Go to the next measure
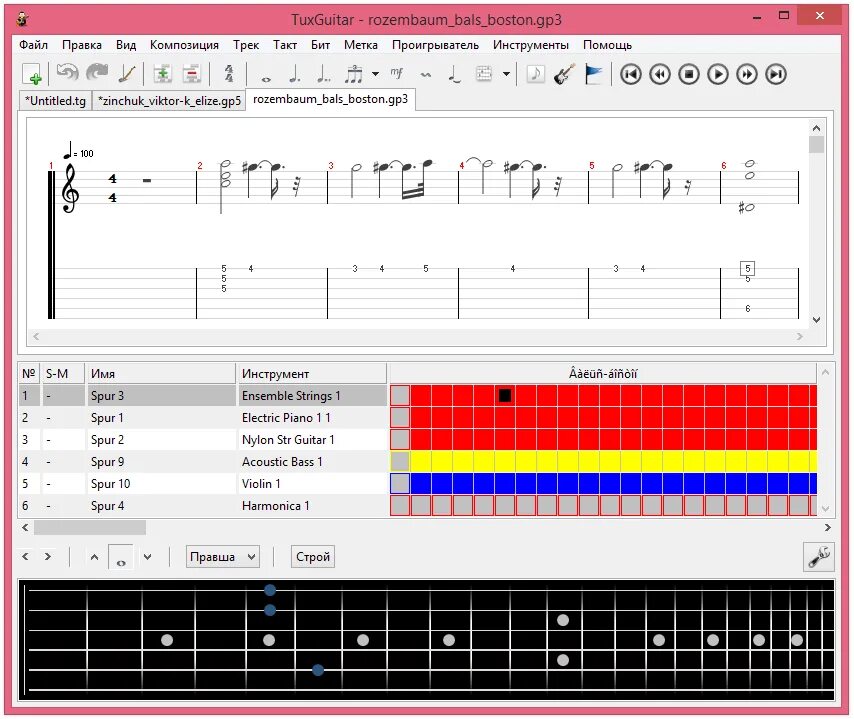The width and height of the screenshot is (854, 719). tap(747, 74)
